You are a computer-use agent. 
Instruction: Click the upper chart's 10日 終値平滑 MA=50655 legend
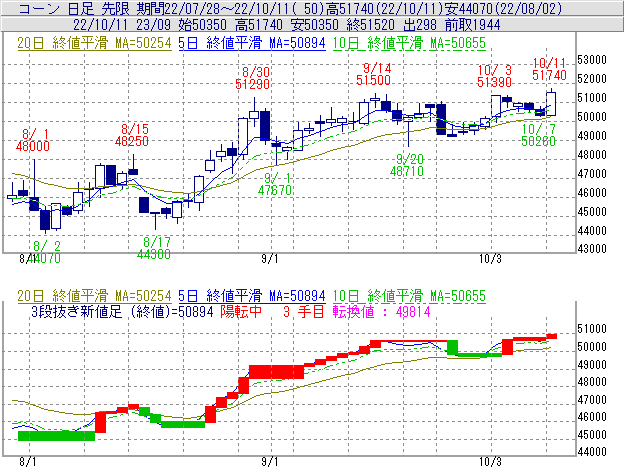pyautogui.click(x=409, y=43)
